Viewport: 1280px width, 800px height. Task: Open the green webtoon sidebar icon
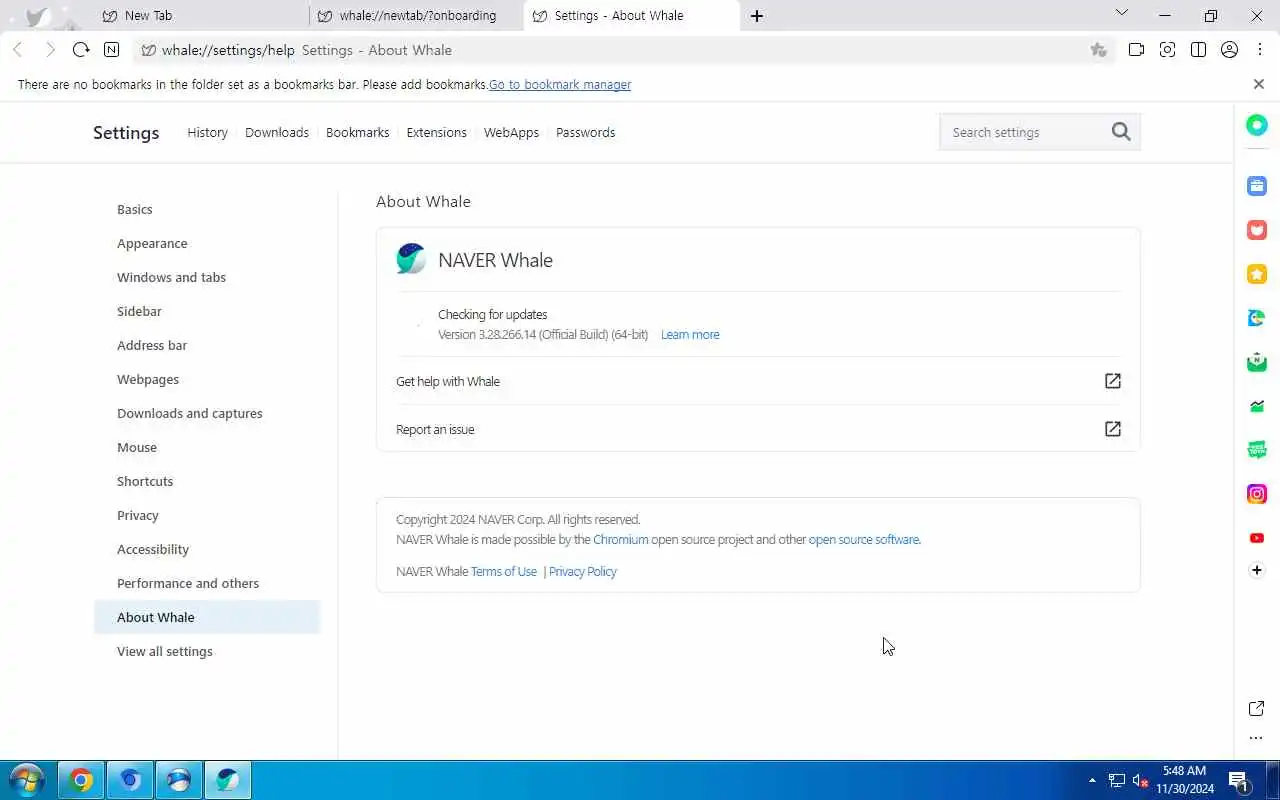(x=1257, y=450)
